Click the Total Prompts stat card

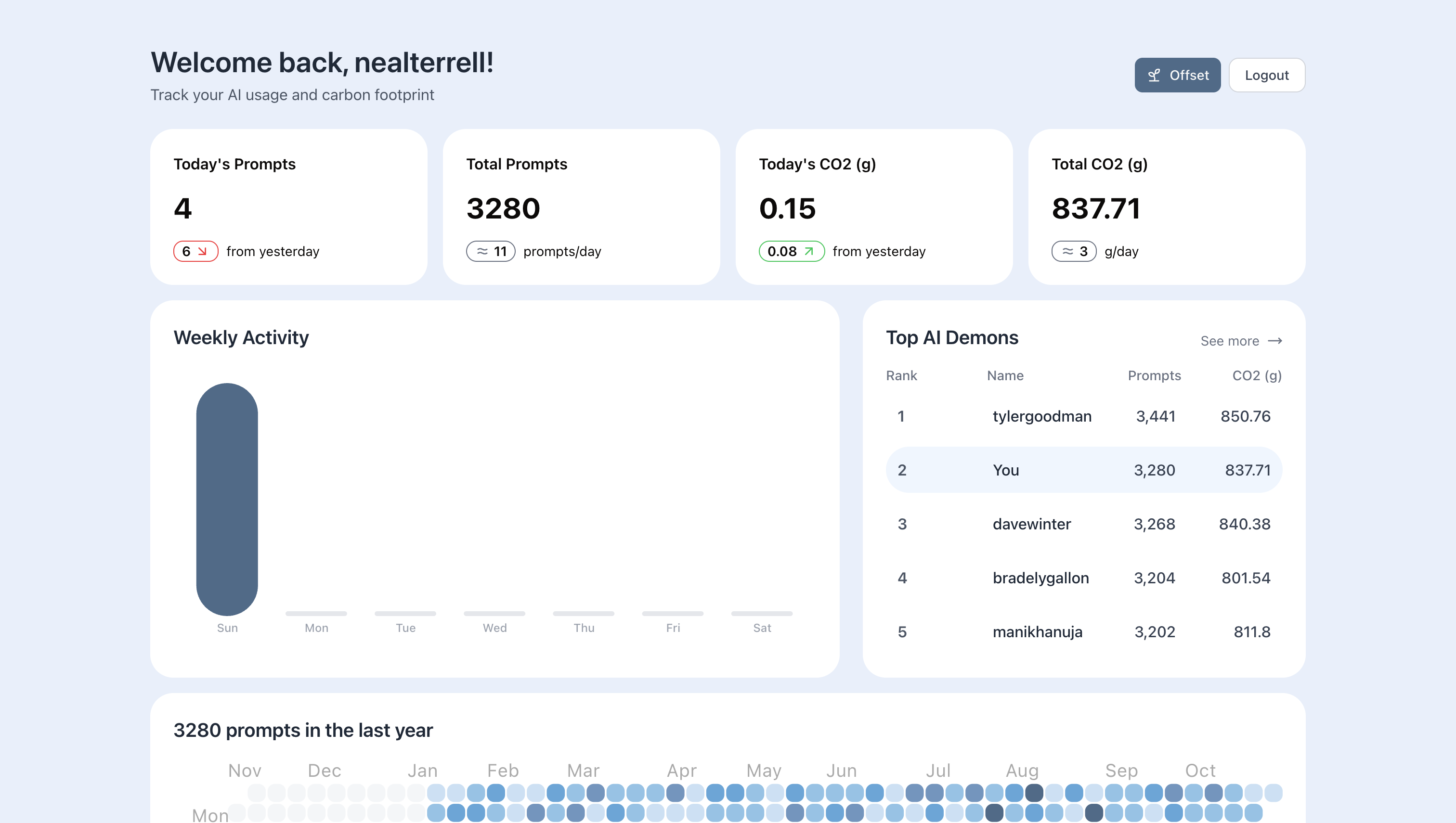click(x=581, y=206)
